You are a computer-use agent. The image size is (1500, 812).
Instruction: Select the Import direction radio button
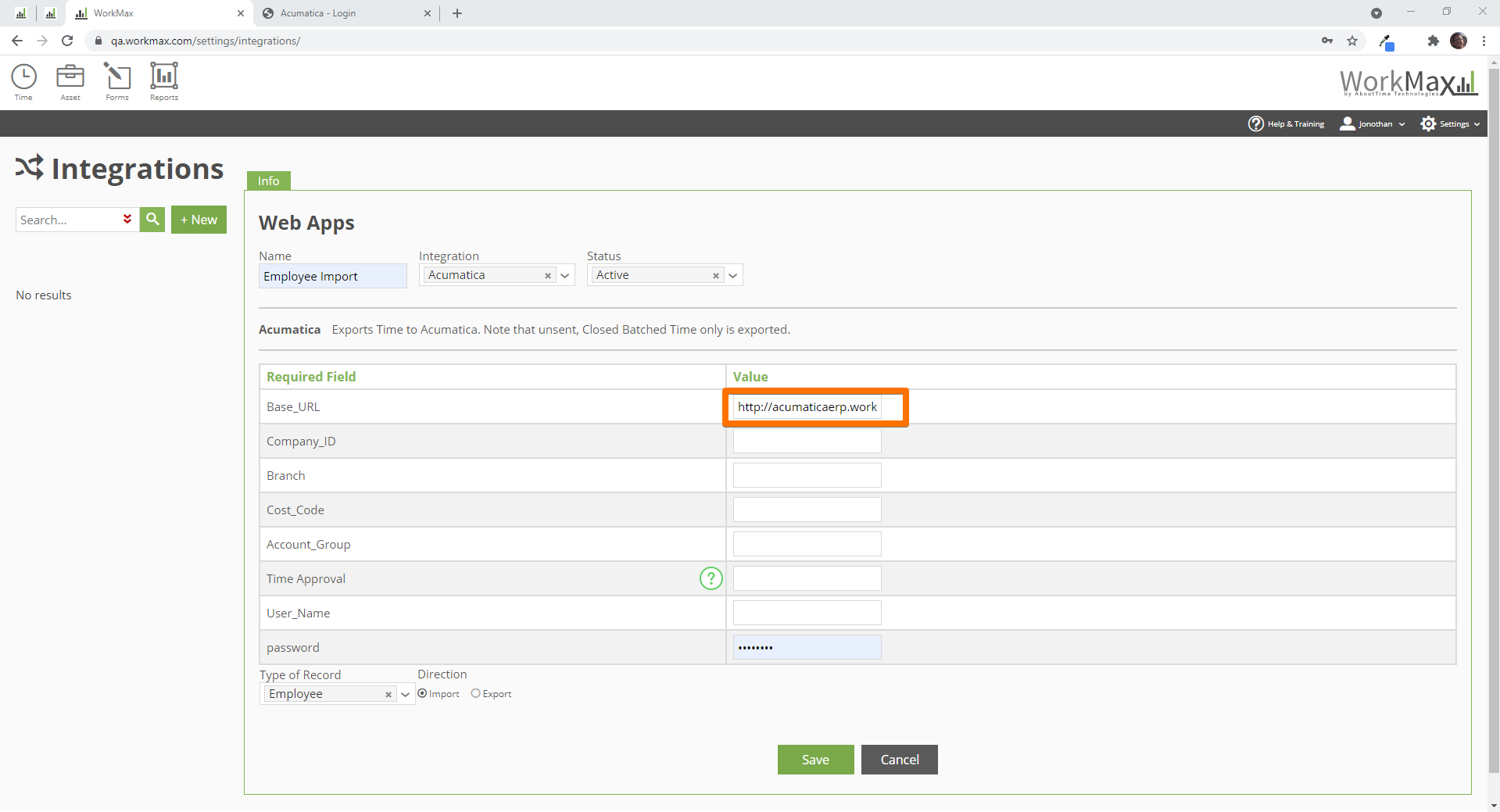422,693
